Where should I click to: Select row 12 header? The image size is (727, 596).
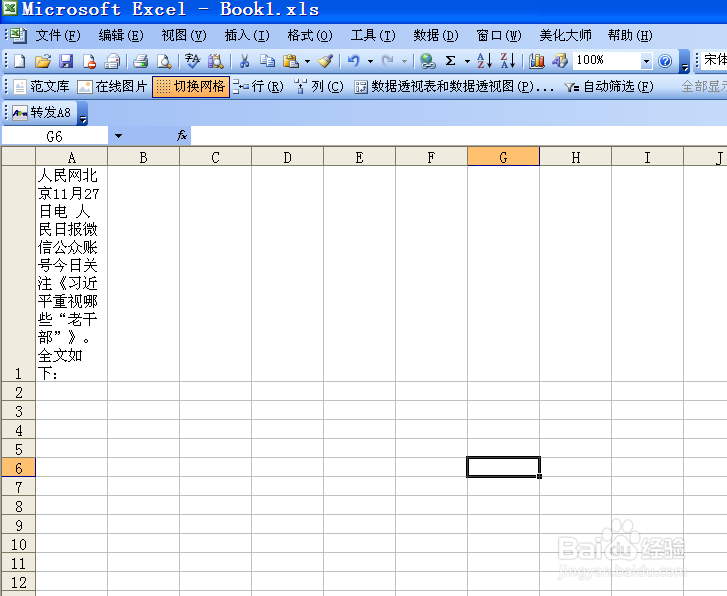[x=19, y=582]
